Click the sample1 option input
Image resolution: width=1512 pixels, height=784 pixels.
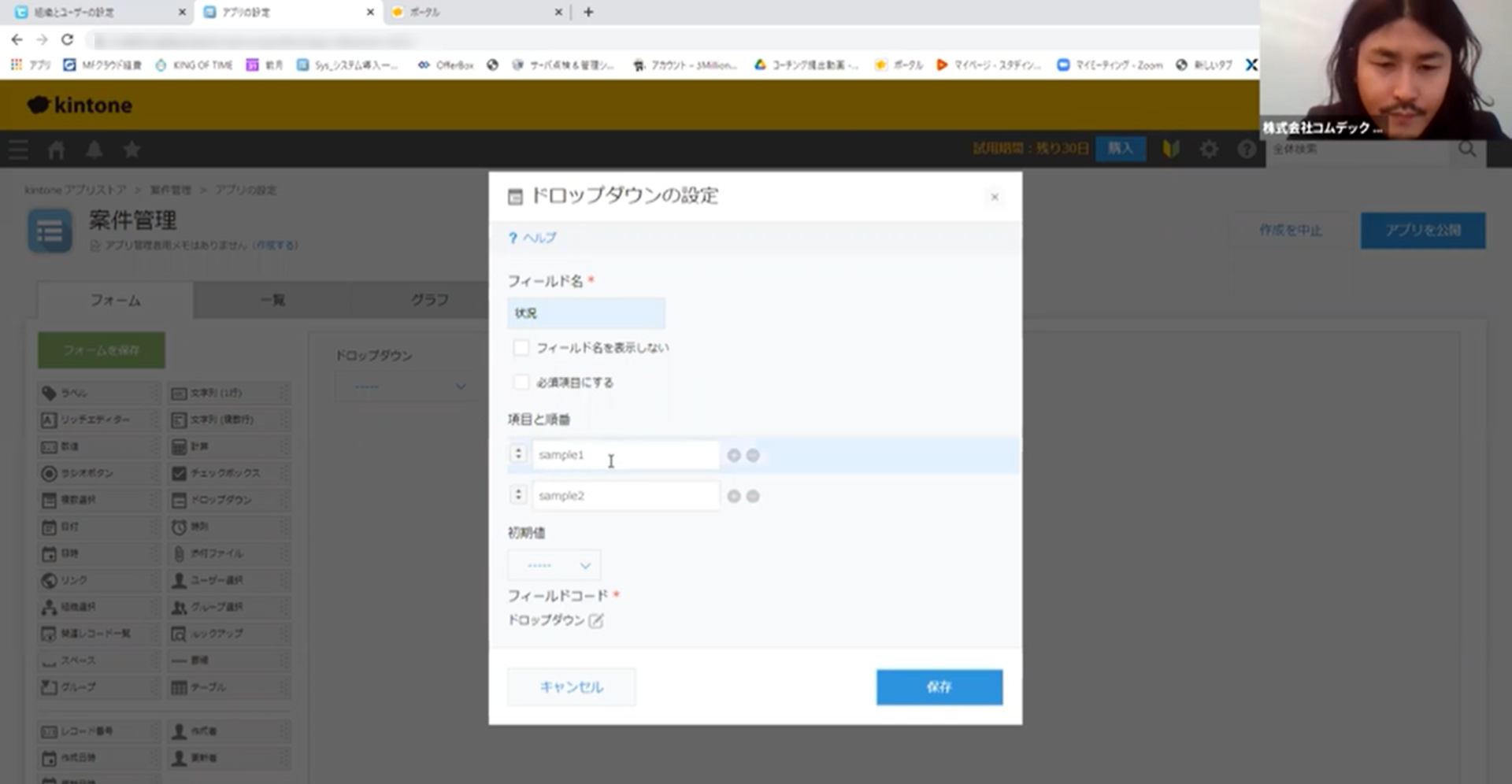625,455
